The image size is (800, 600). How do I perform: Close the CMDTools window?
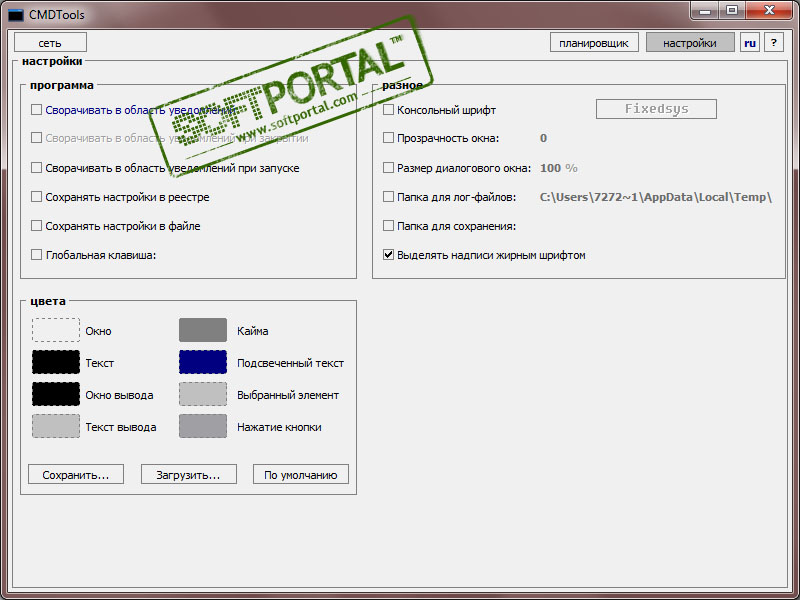click(x=769, y=11)
